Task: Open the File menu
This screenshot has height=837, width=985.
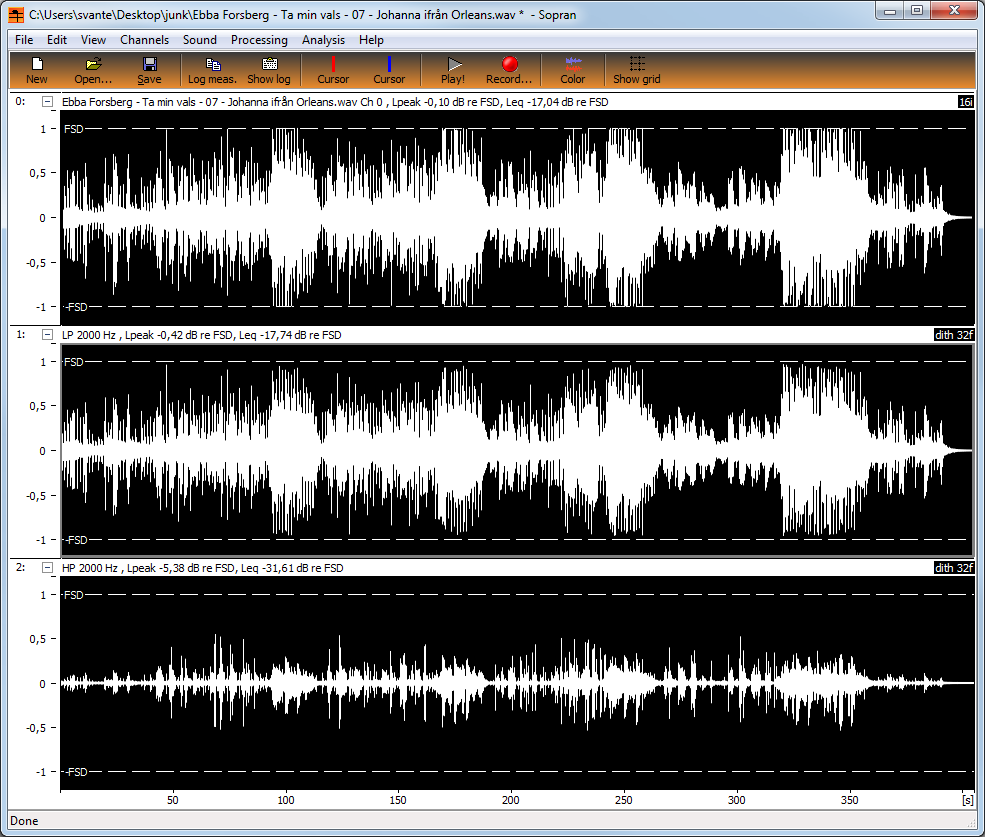Action: coord(24,40)
